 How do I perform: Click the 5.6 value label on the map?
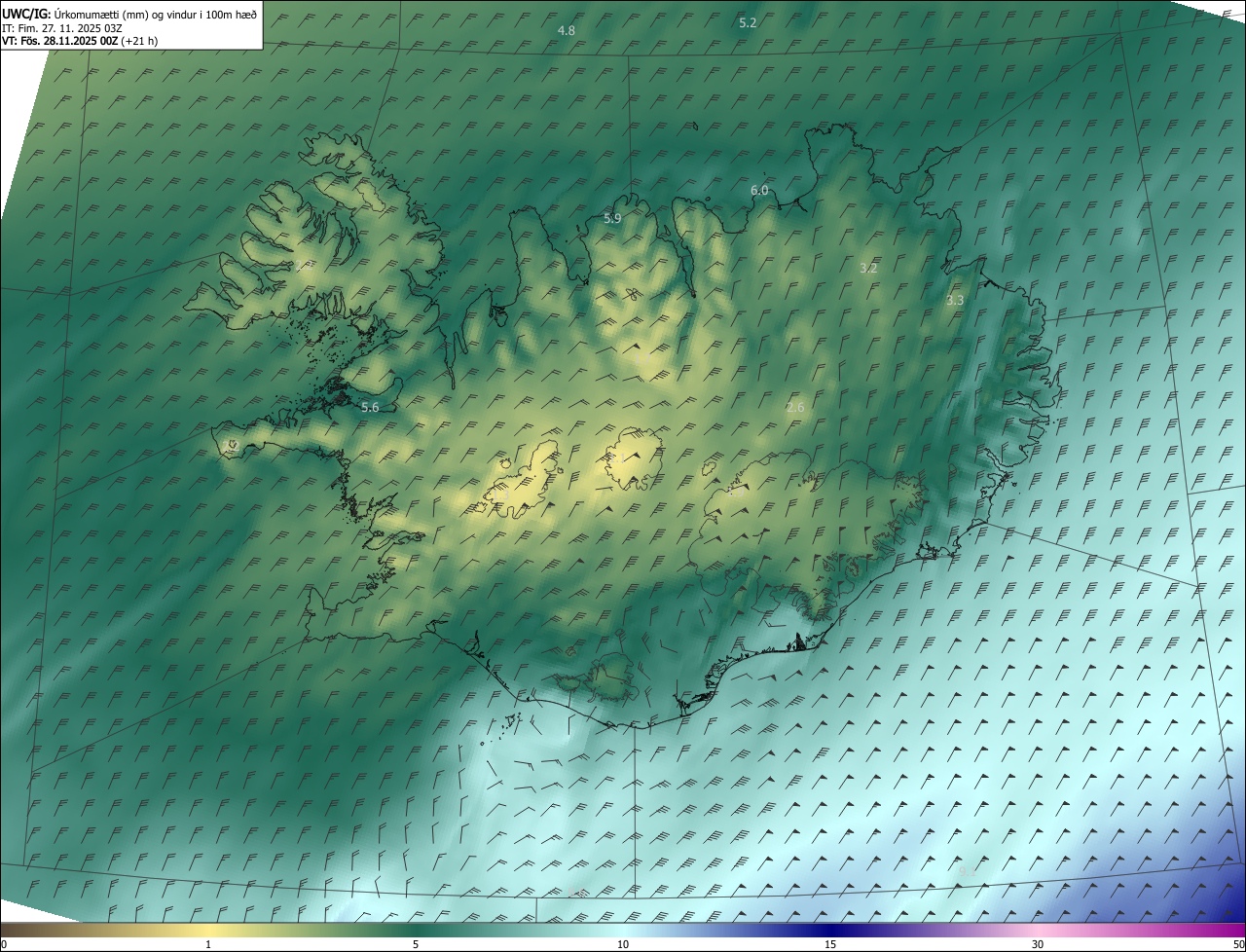(x=370, y=408)
